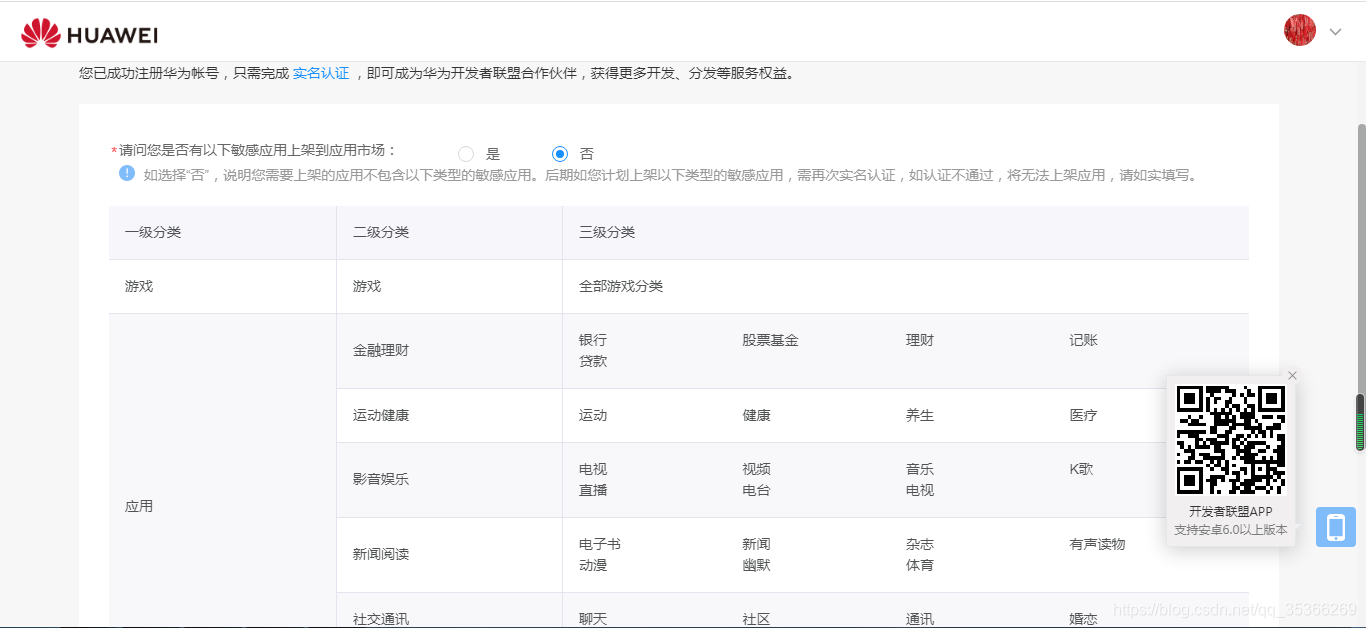The width and height of the screenshot is (1366, 628).
Task: Click the 医疗 entry
Action: (1083, 415)
